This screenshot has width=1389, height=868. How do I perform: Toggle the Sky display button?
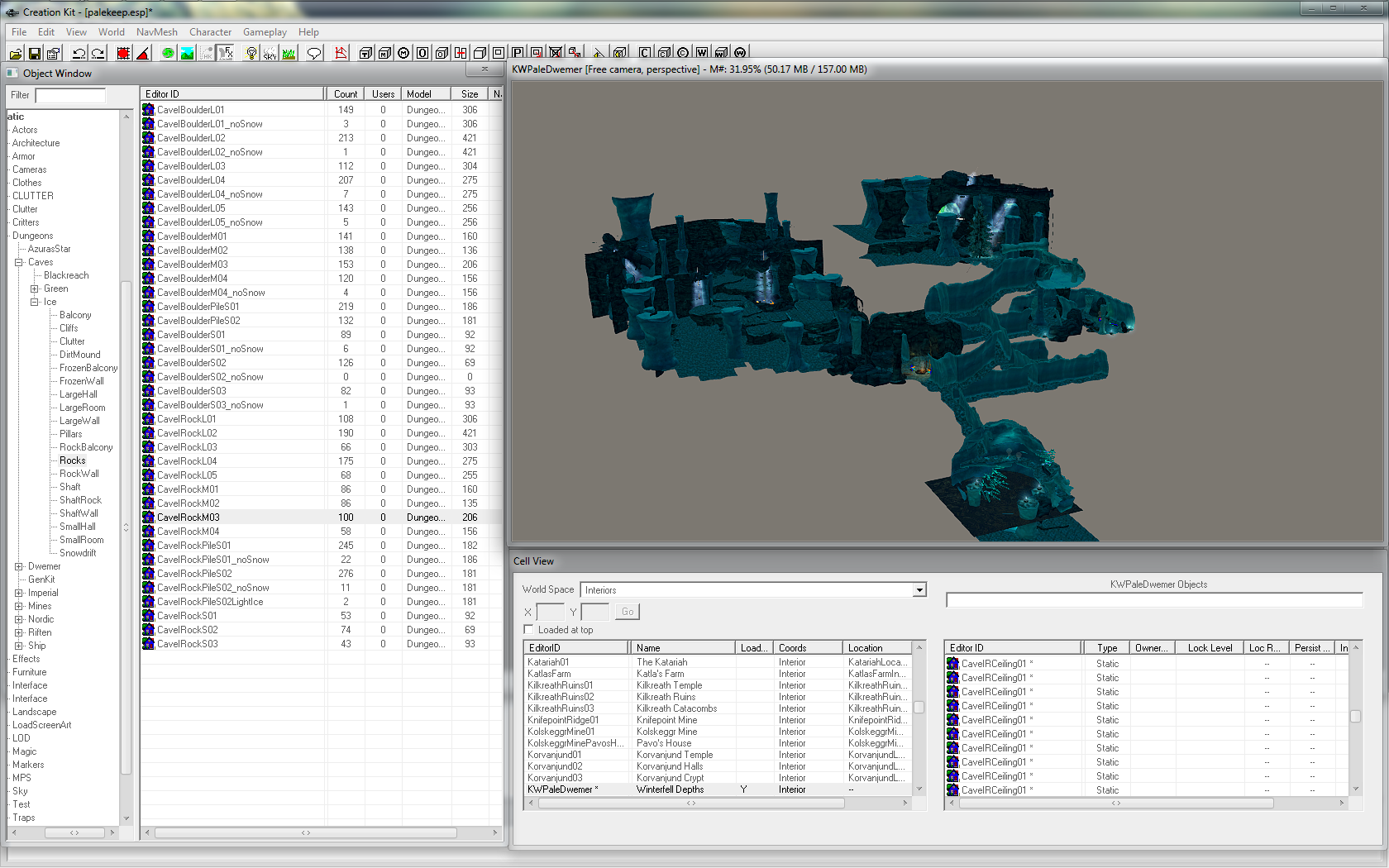270,54
